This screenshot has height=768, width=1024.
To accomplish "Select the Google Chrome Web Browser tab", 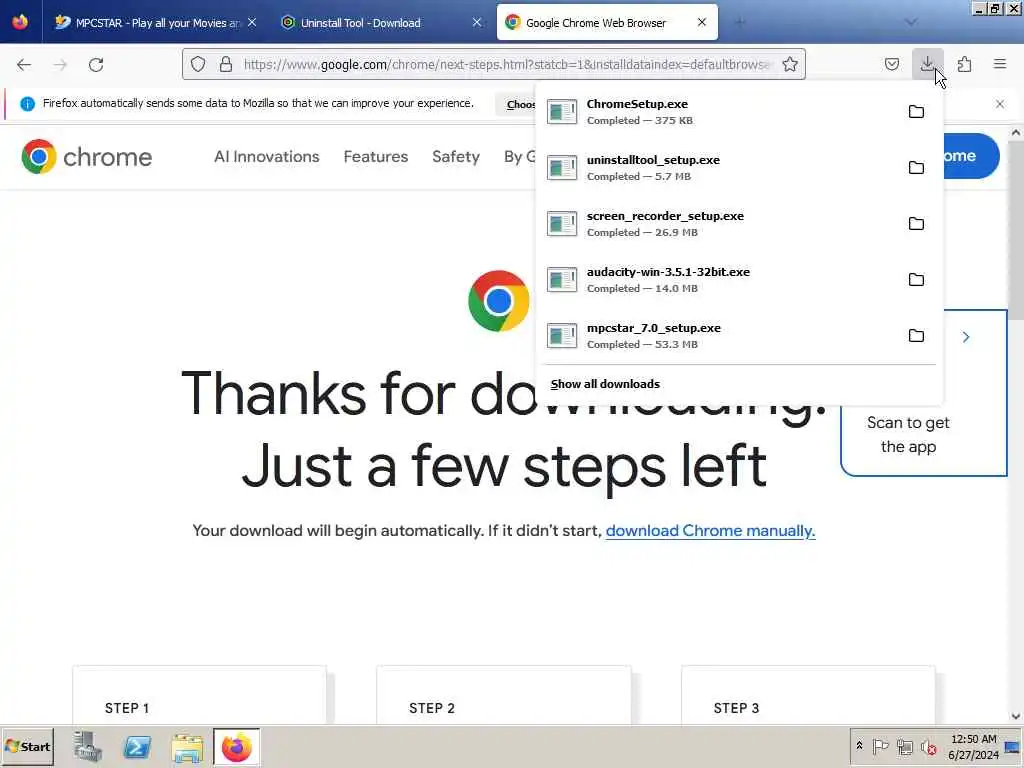I will pos(607,23).
